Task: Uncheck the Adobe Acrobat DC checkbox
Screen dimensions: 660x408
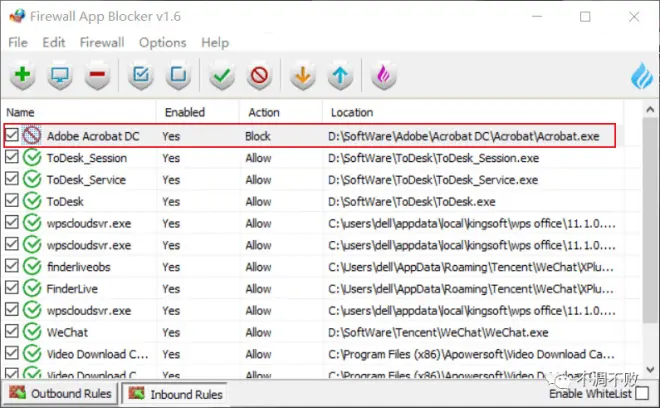Action: coord(12,135)
